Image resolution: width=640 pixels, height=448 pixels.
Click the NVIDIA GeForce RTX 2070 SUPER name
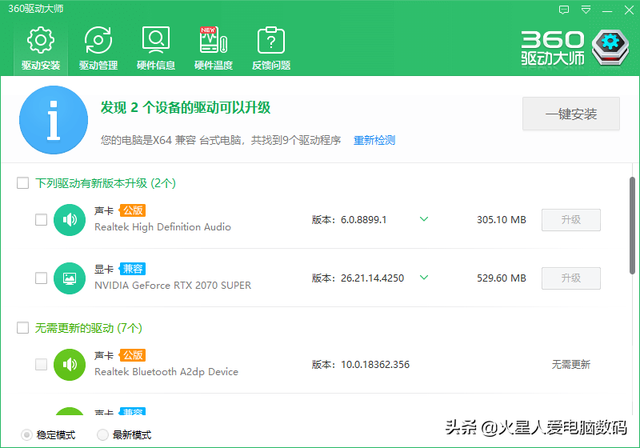pos(173,285)
